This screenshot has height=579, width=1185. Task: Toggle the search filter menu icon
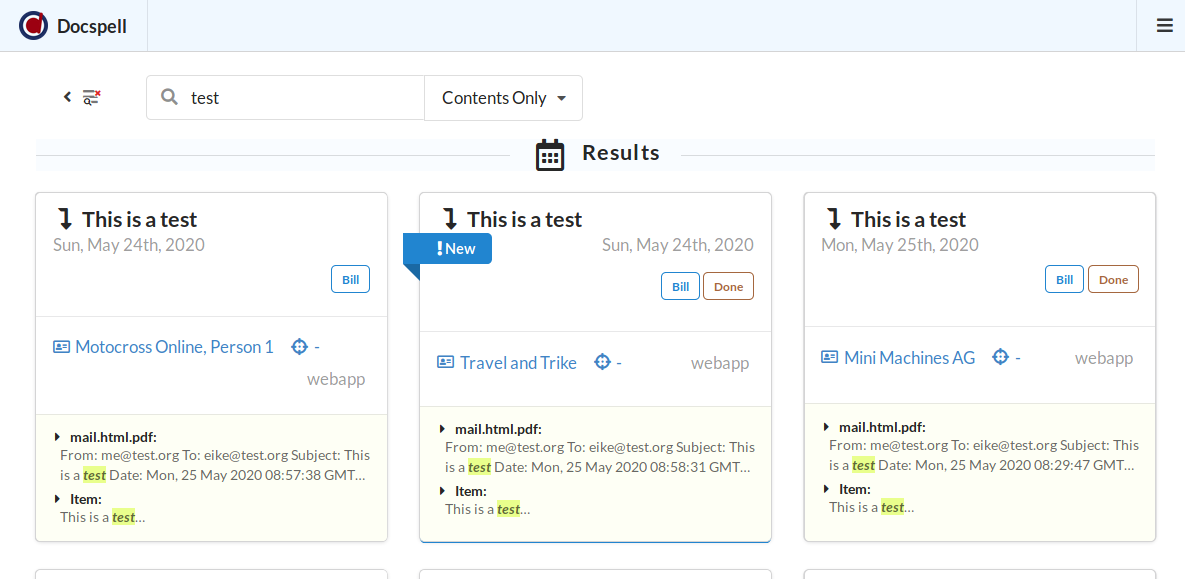coord(91,97)
